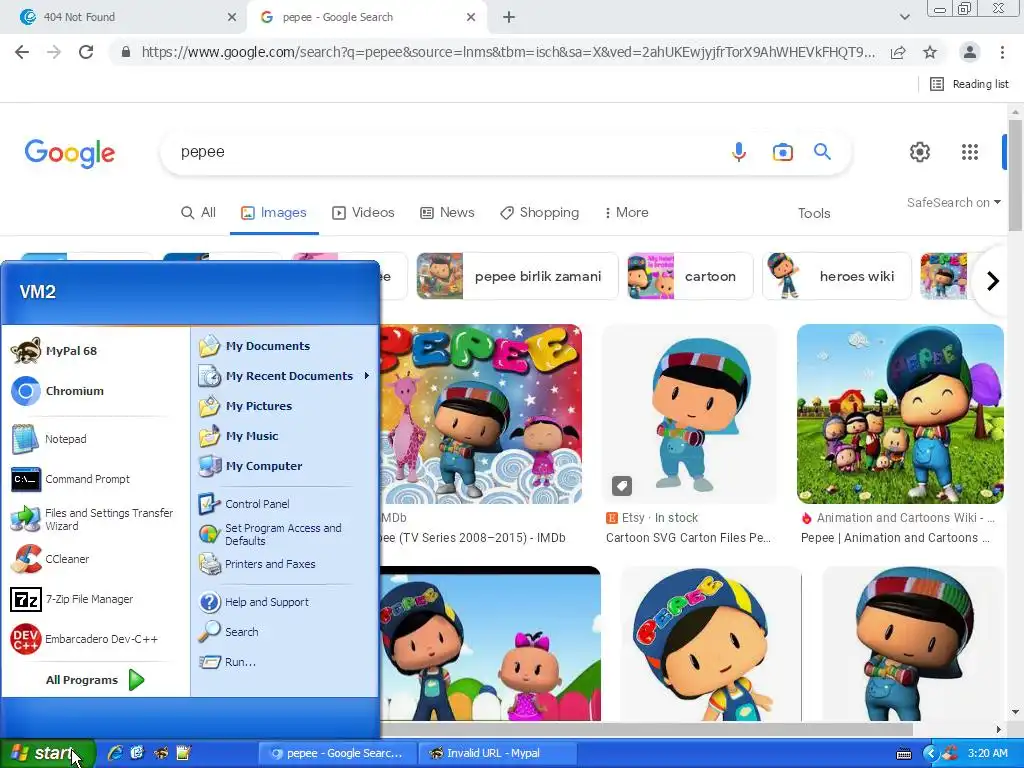
Task: Search by image with camera icon
Action: [x=782, y=152]
